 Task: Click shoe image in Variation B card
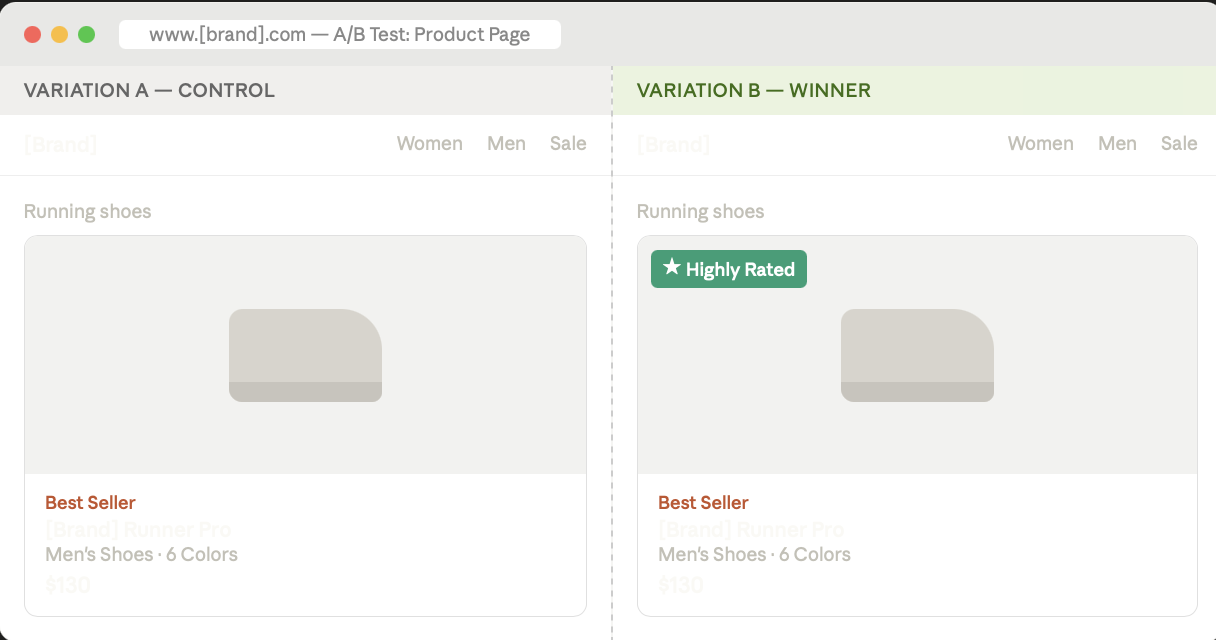coord(917,355)
